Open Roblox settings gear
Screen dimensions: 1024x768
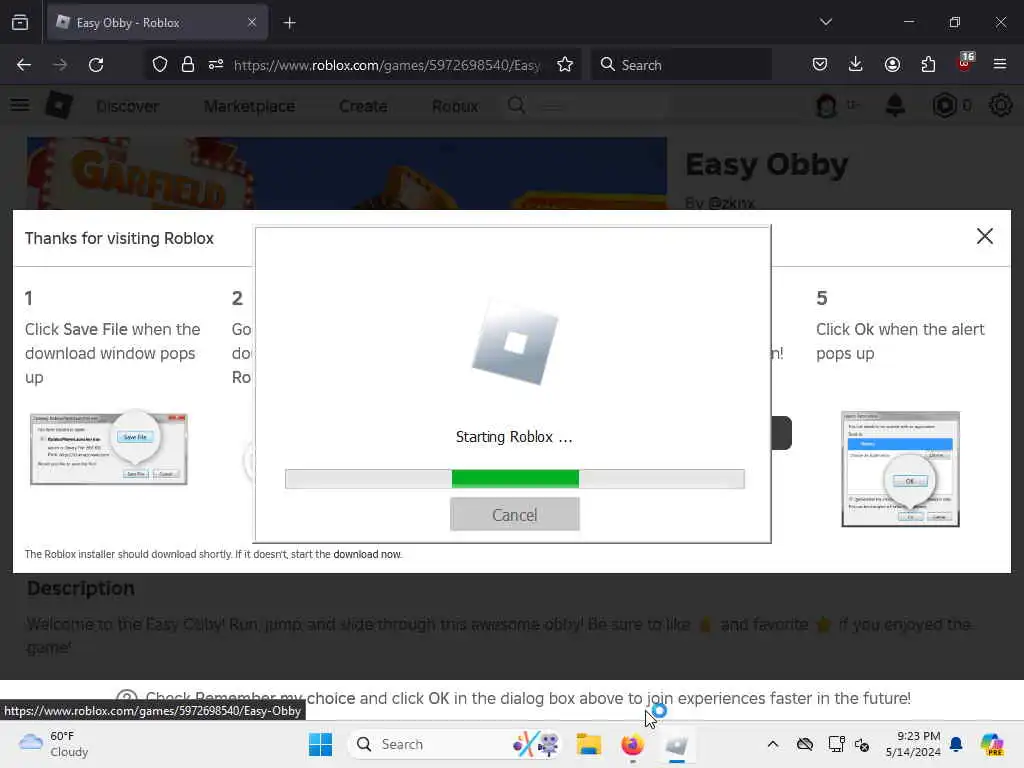(1000, 105)
